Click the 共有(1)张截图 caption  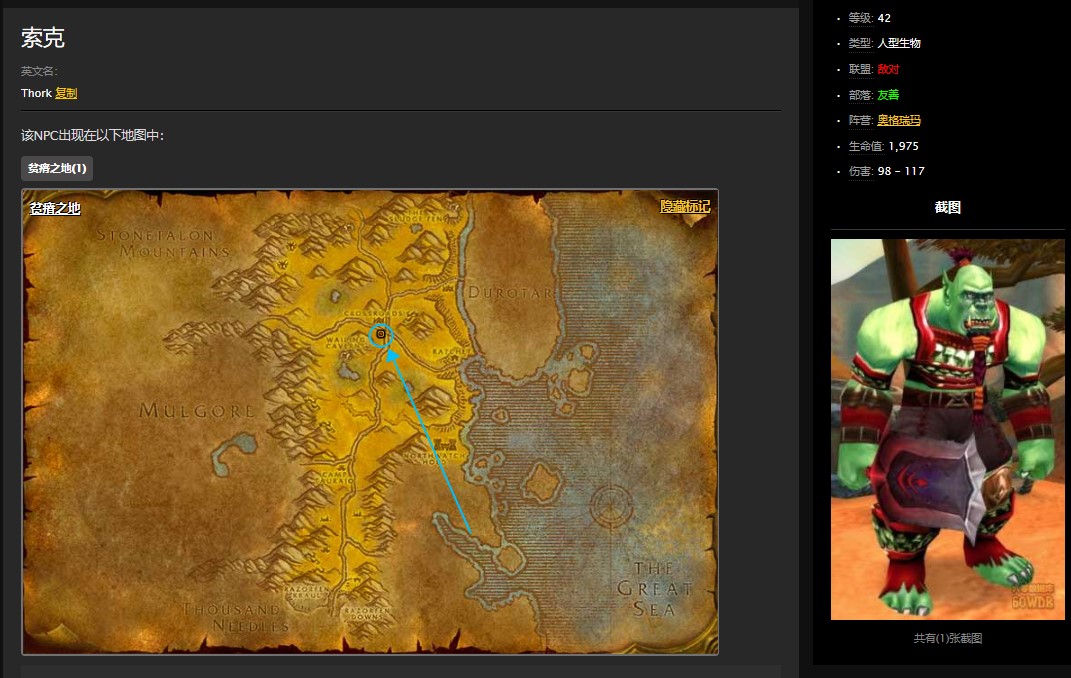point(947,638)
